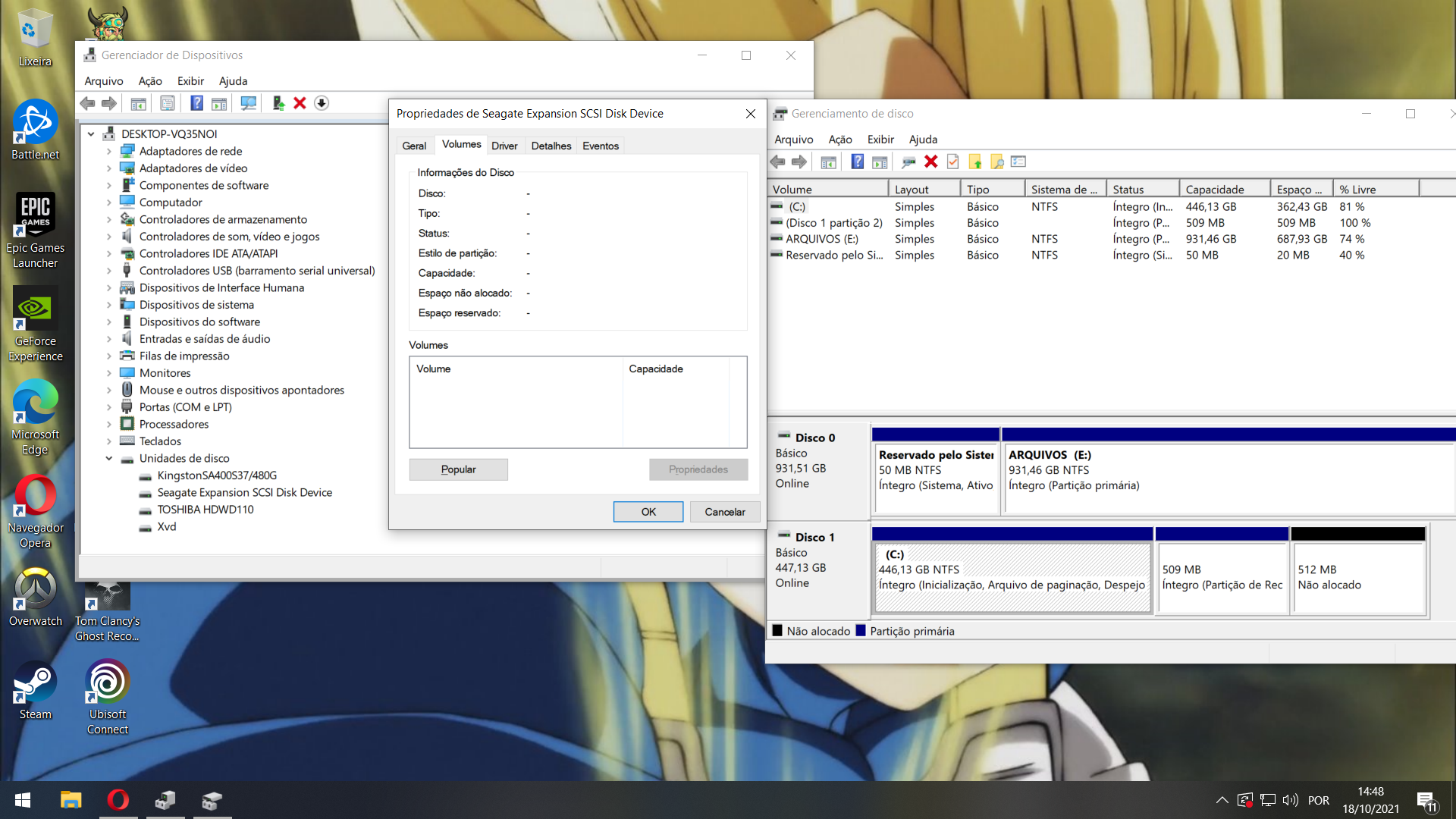Open the GeForce Experience desktop shortcut
This screenshot has height=819, width=1456.
[x=35, y=325]
